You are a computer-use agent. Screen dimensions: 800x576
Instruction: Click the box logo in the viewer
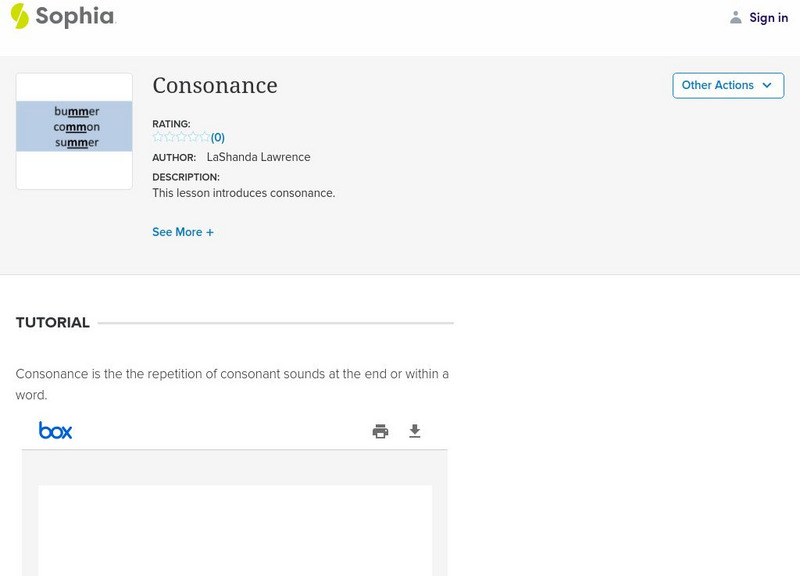(56, 431)
